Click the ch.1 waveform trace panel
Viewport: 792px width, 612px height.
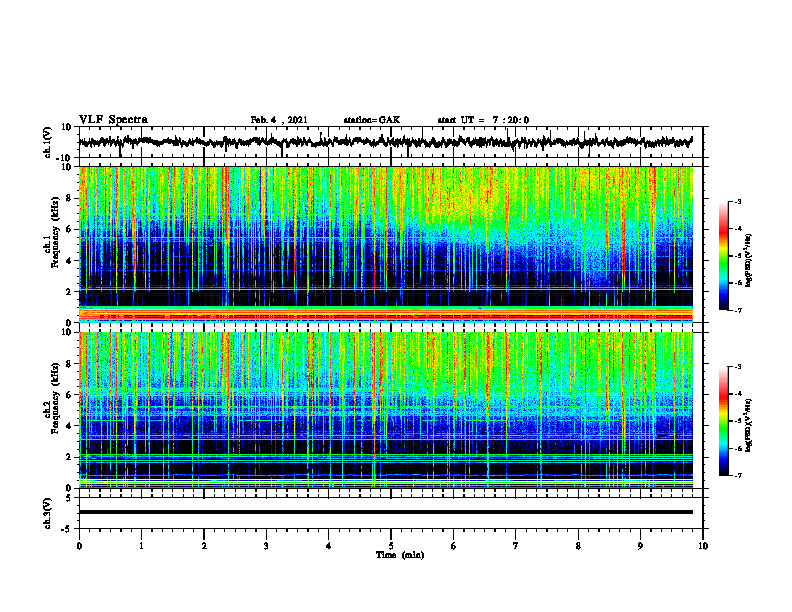391,142
